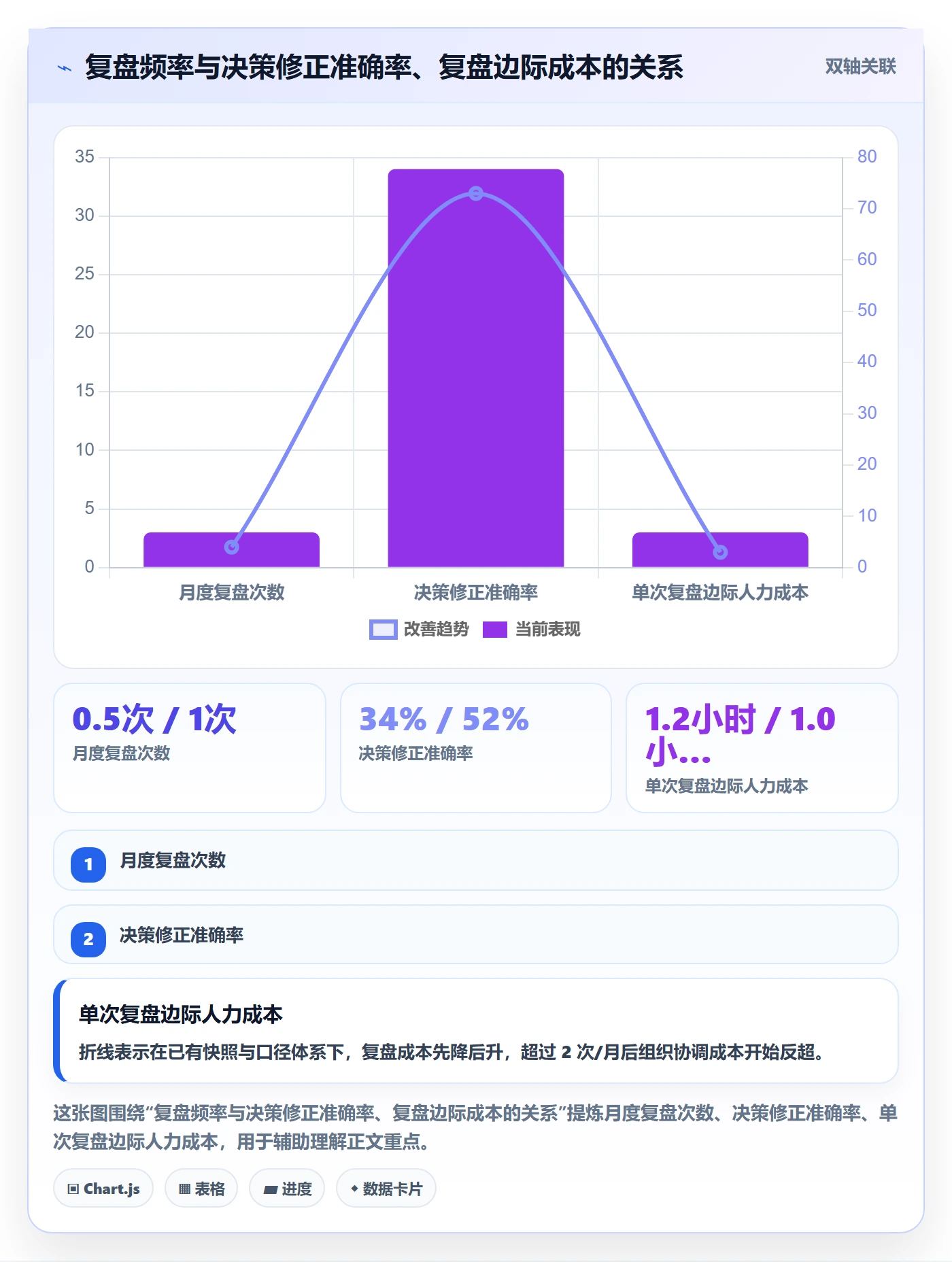The width and height of the screenshot is (952, 1262).
Task: Click the left axis value 35
Action: 85,157
